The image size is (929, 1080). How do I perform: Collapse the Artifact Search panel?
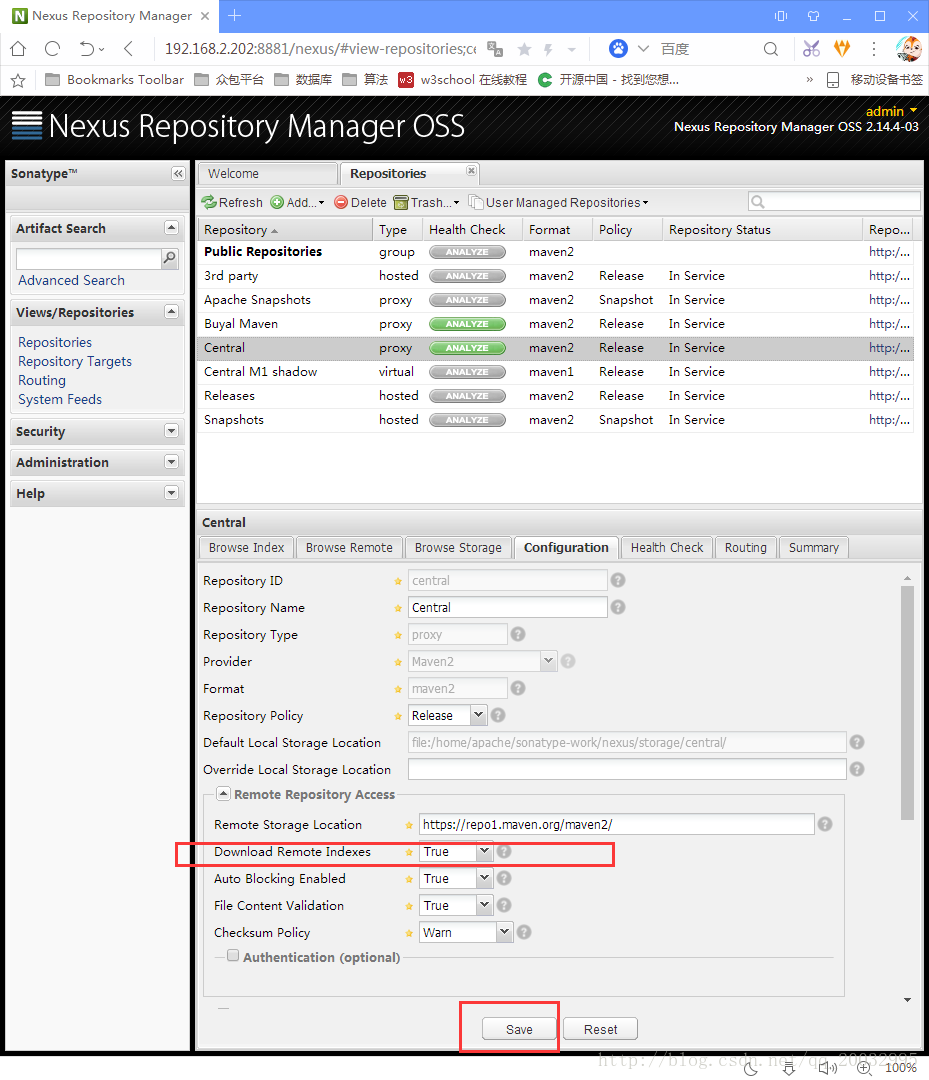pyautogui.click(x=171, y=228)
